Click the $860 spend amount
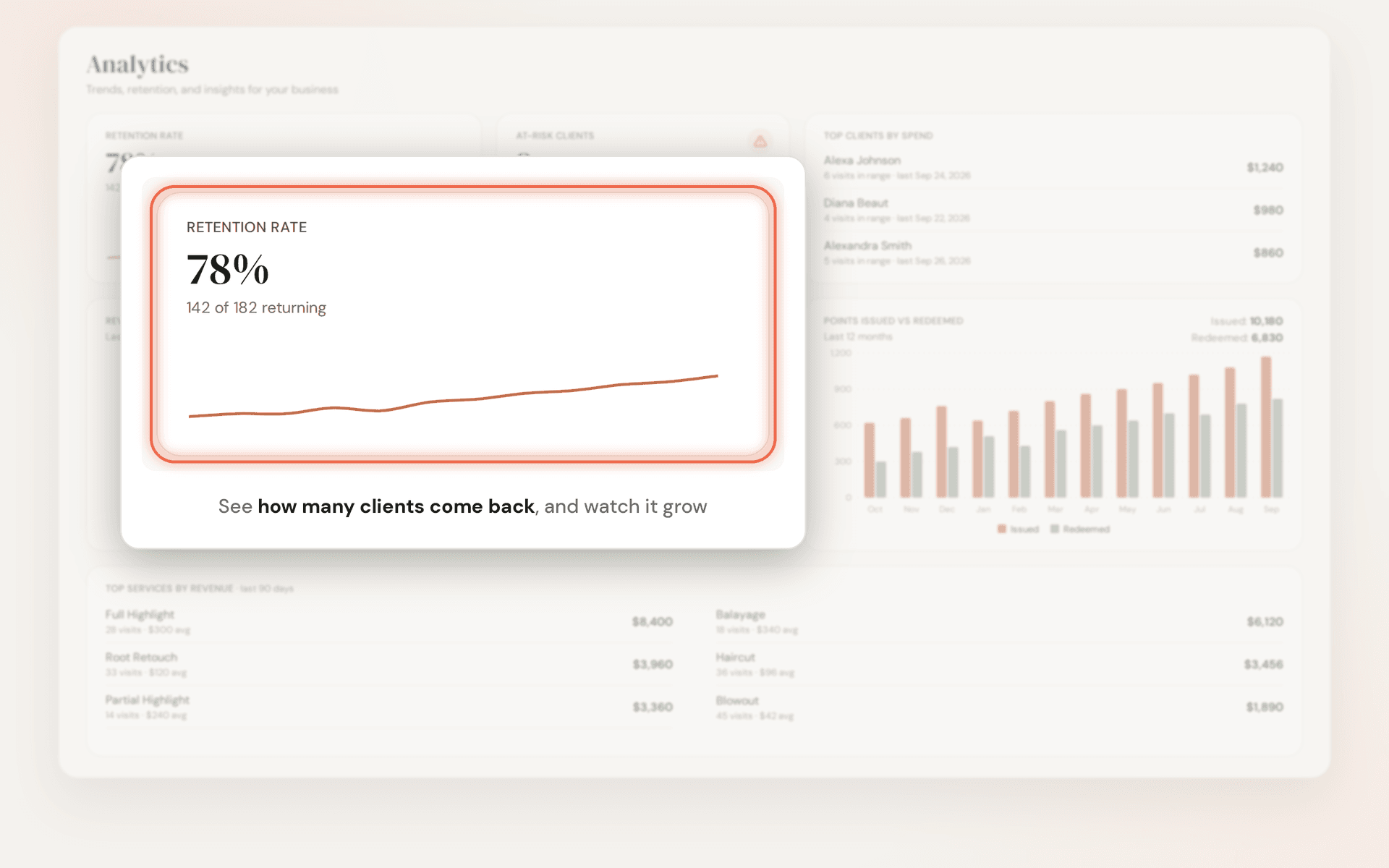This screenshot has width=1389, height=868. (1268, 252)
